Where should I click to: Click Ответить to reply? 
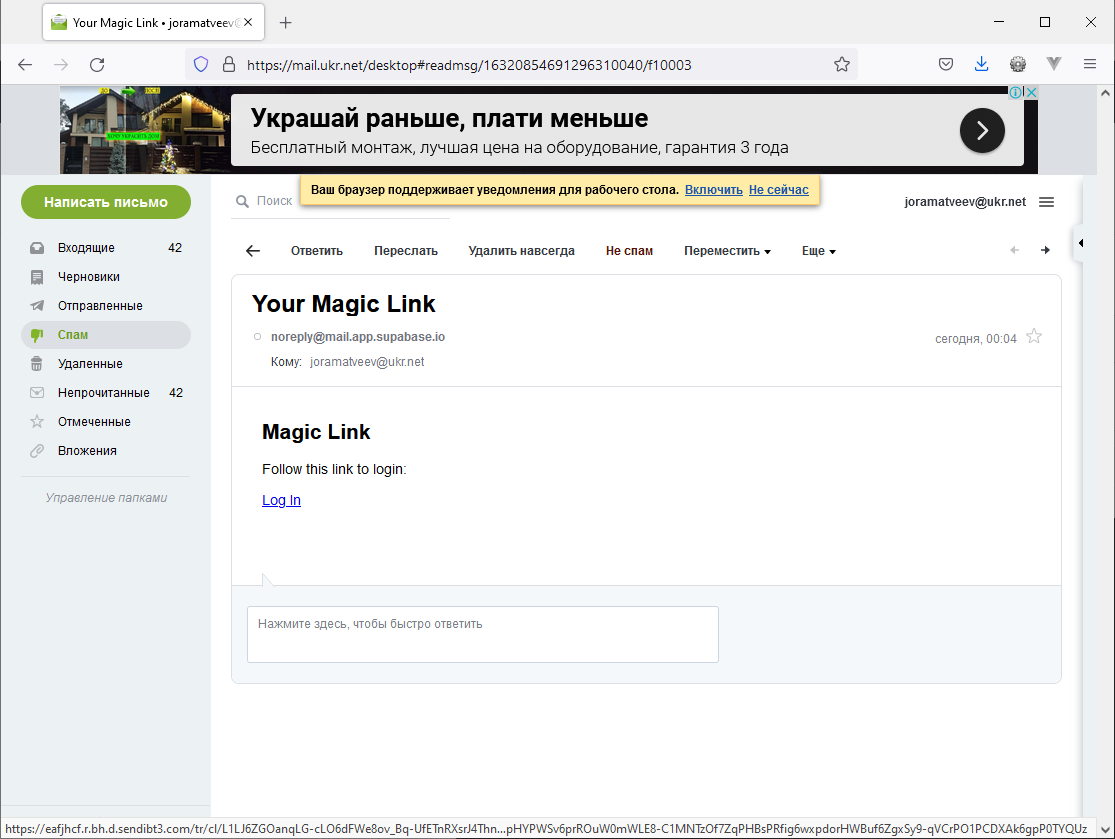[316, 251]
